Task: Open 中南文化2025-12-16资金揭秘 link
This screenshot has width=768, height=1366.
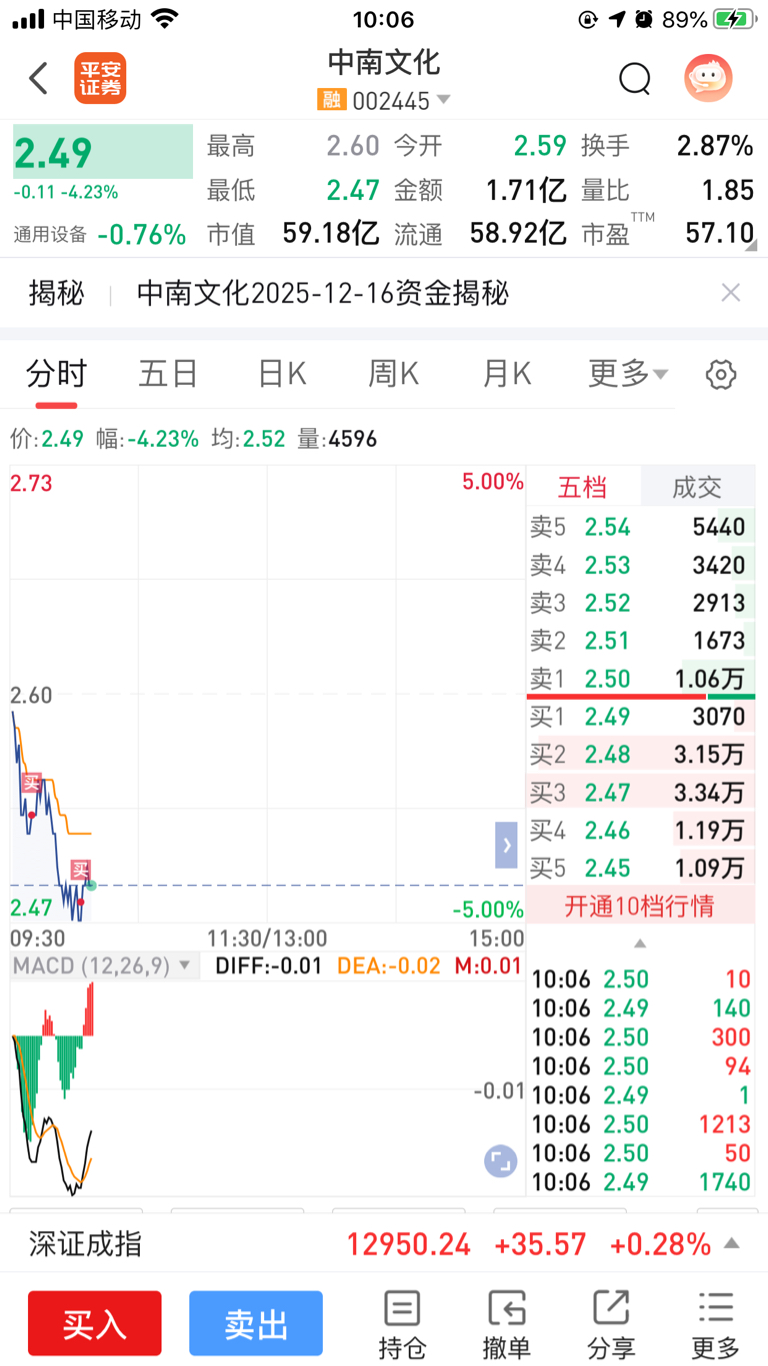Action: click(323, 293)
